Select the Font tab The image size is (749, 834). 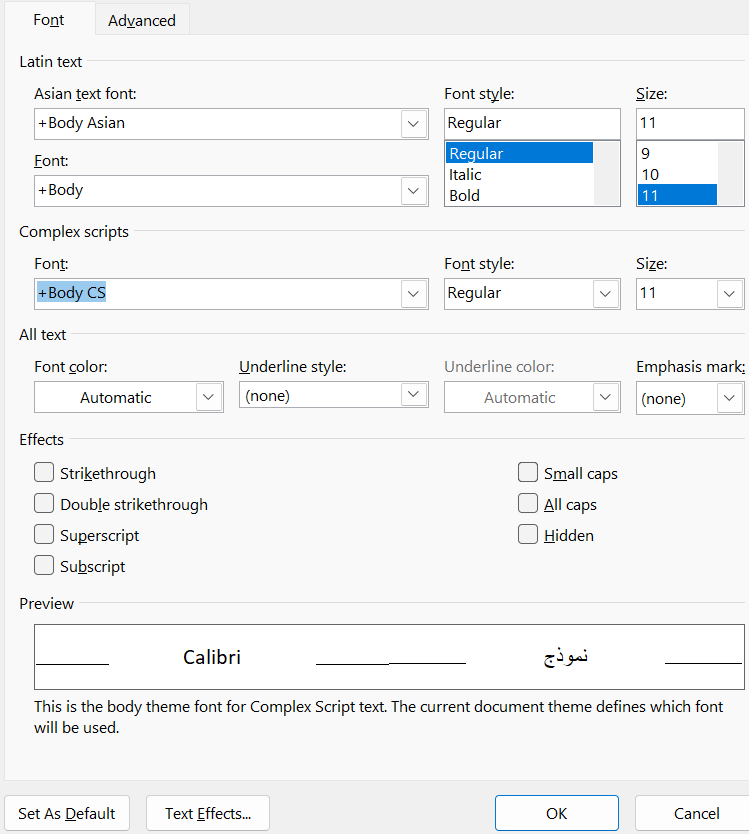[x=48, y=20]
